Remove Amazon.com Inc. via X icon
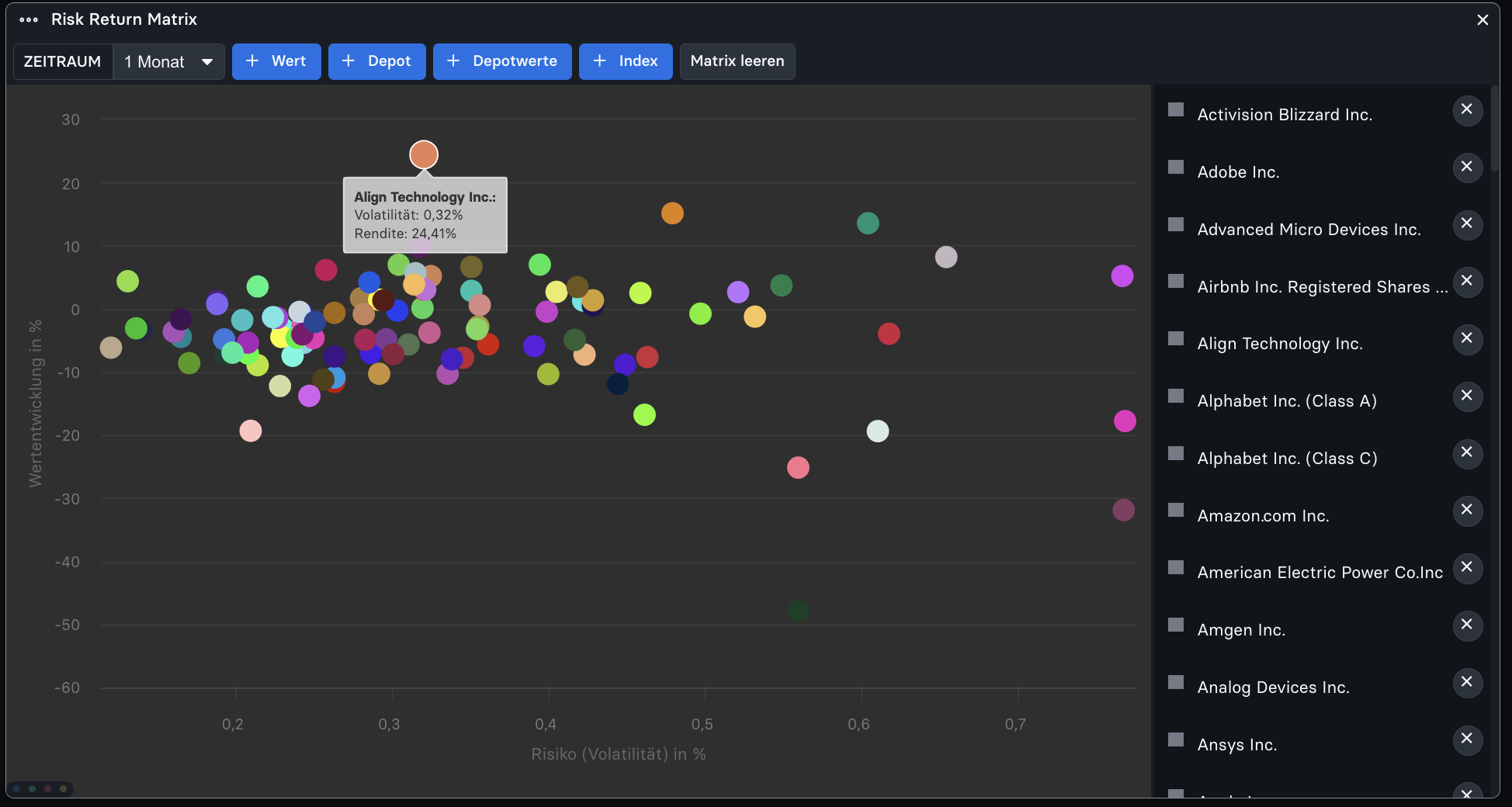This screenshot has width=1512, height=807. point(1467,511)
